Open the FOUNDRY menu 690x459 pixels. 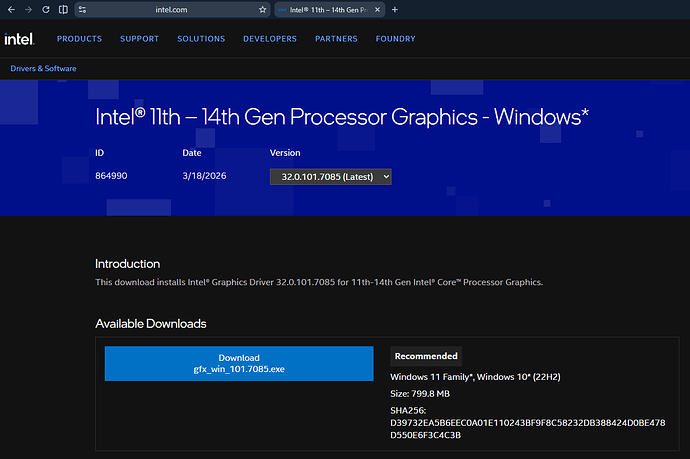tap(395, 39)
